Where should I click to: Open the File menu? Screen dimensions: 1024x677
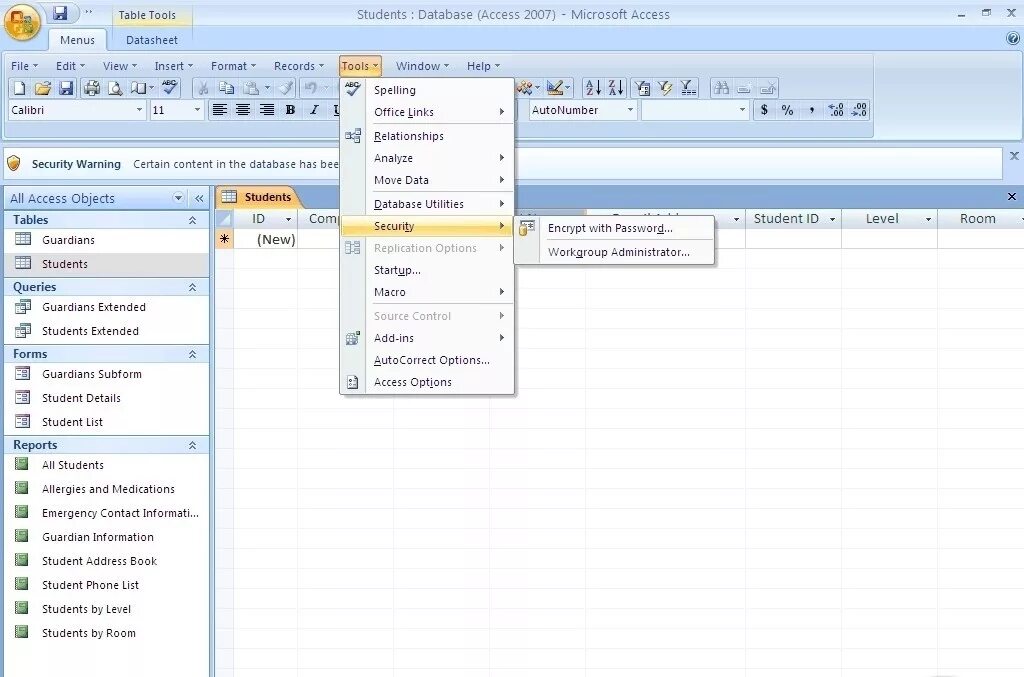click(24, 66)
